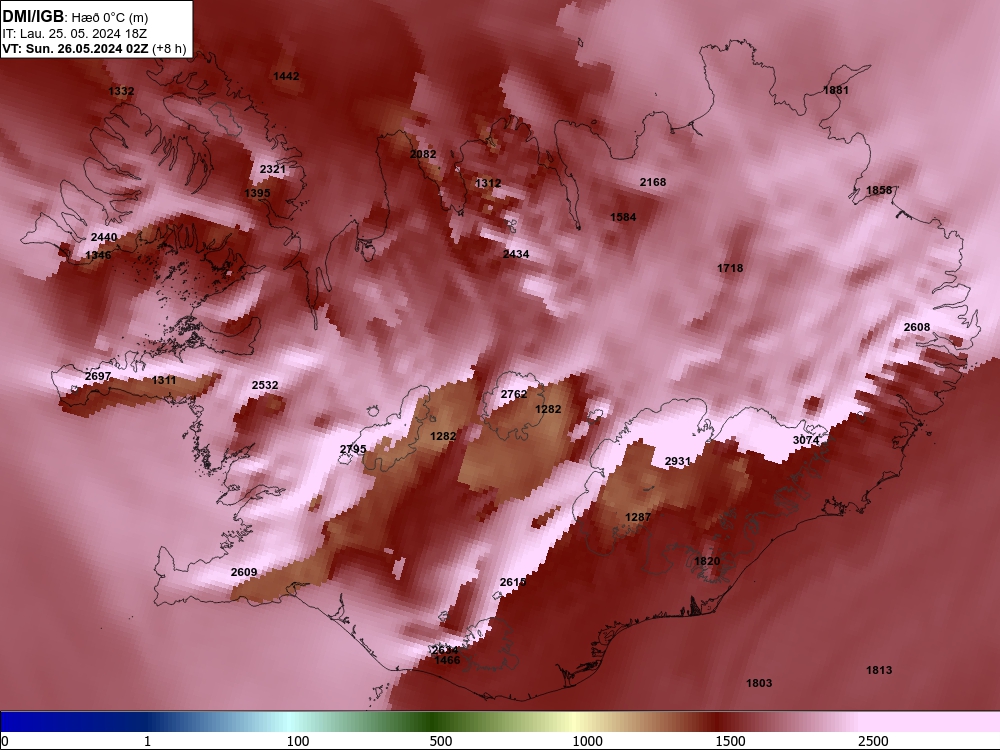Screen dimensions: 1000x750
Task: Click the 0 label on the color scale
Action: pyautogui.click(x=5, y=741)
